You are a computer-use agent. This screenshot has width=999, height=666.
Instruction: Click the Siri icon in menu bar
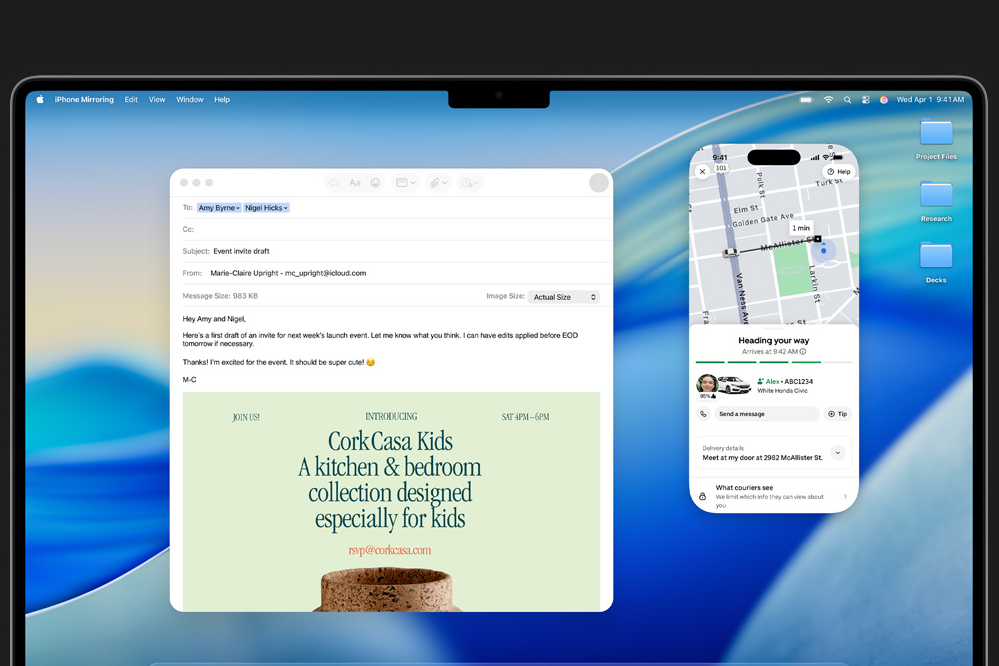(884, 99)
